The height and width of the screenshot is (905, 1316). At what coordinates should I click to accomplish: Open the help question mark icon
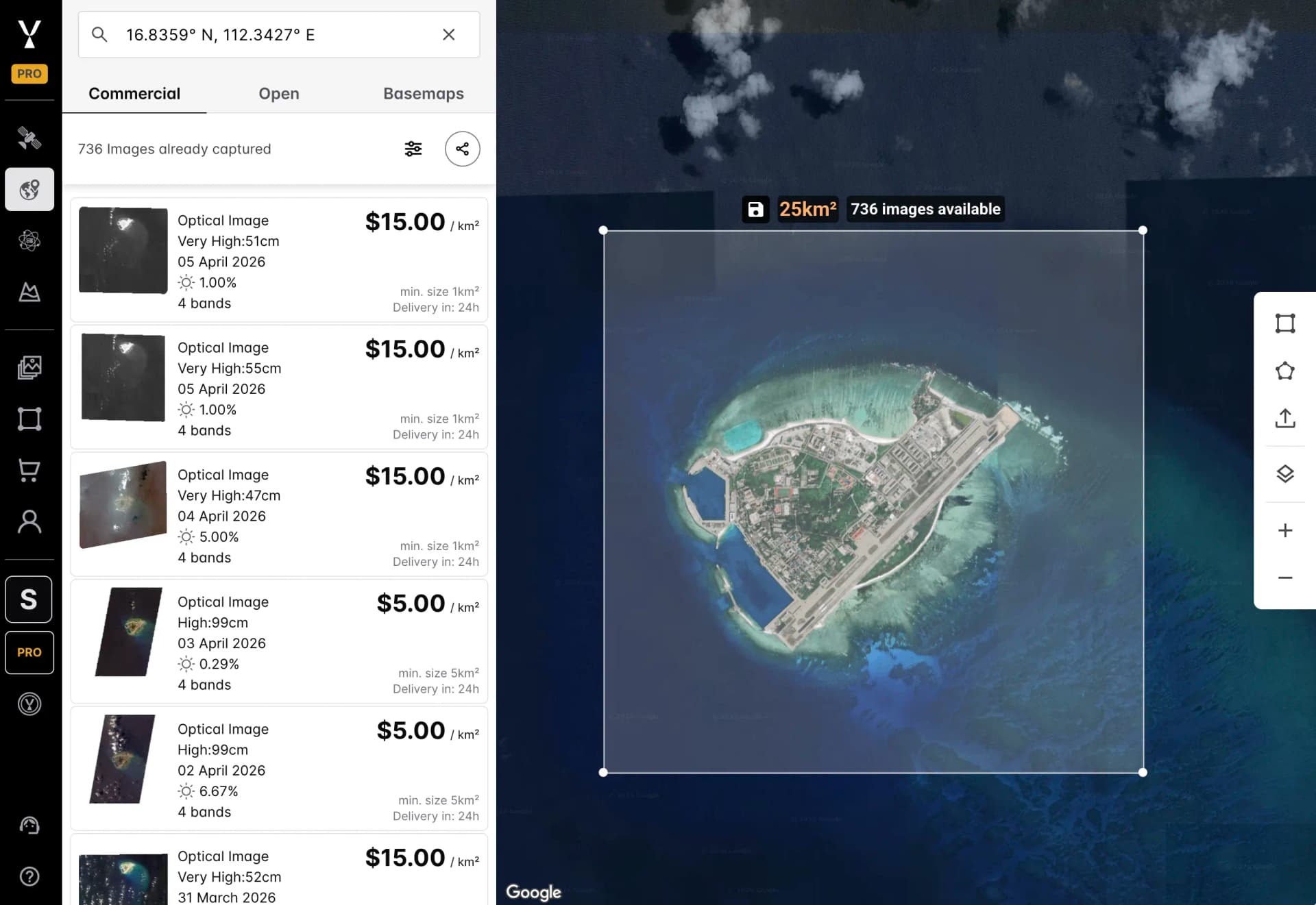(29, 877)
